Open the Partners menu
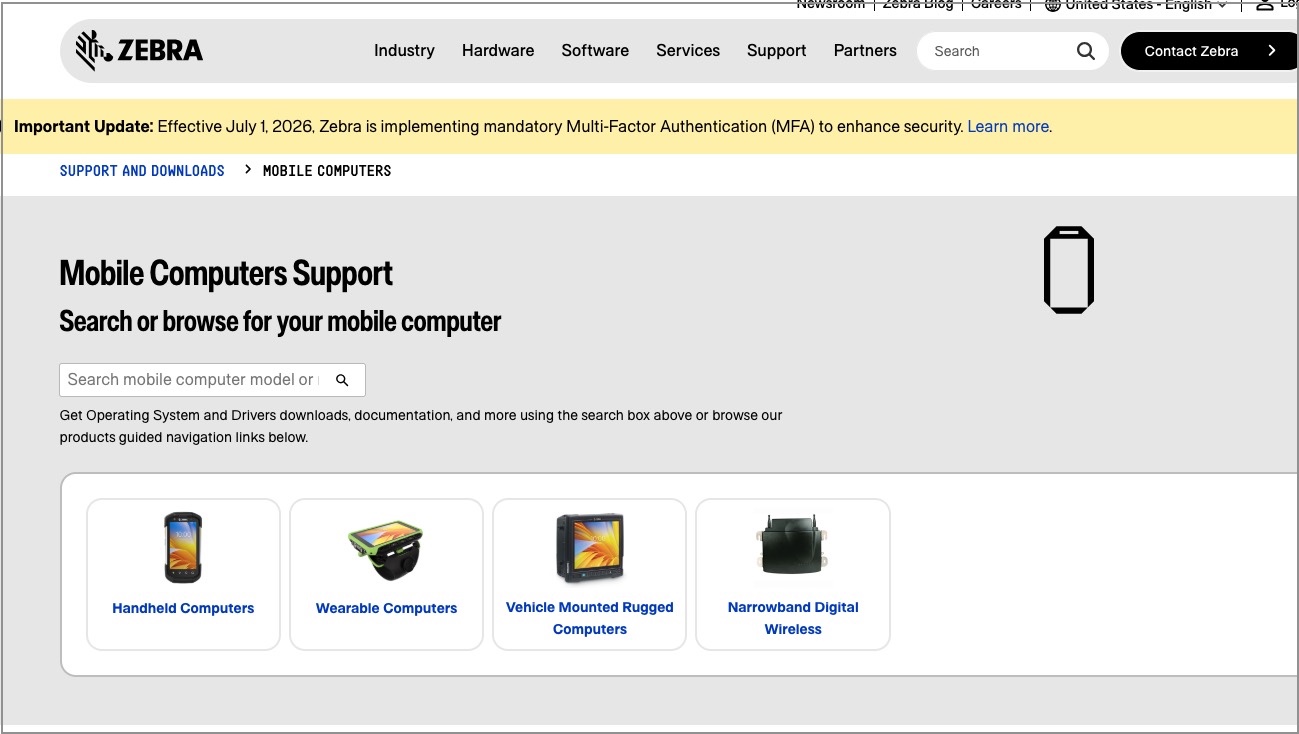The width and height of the screenshot is (1299, 734). (865, 51)
